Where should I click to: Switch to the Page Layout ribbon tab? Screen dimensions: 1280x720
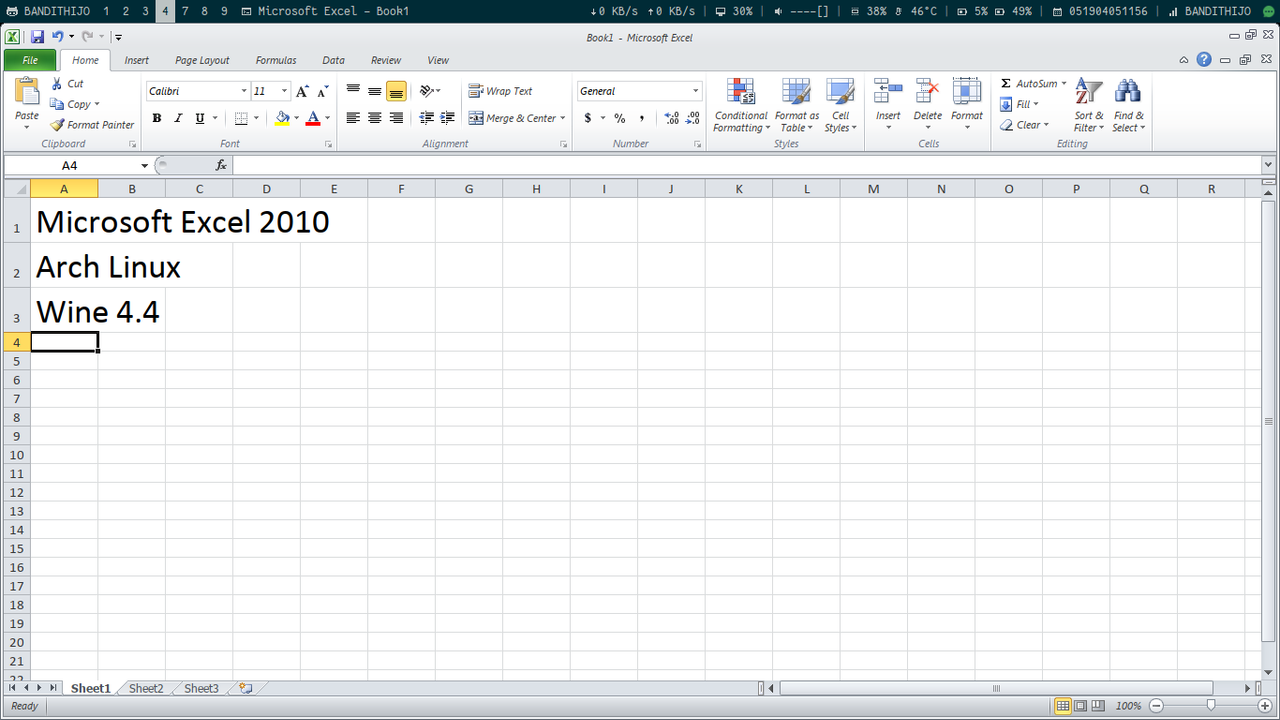202,60
